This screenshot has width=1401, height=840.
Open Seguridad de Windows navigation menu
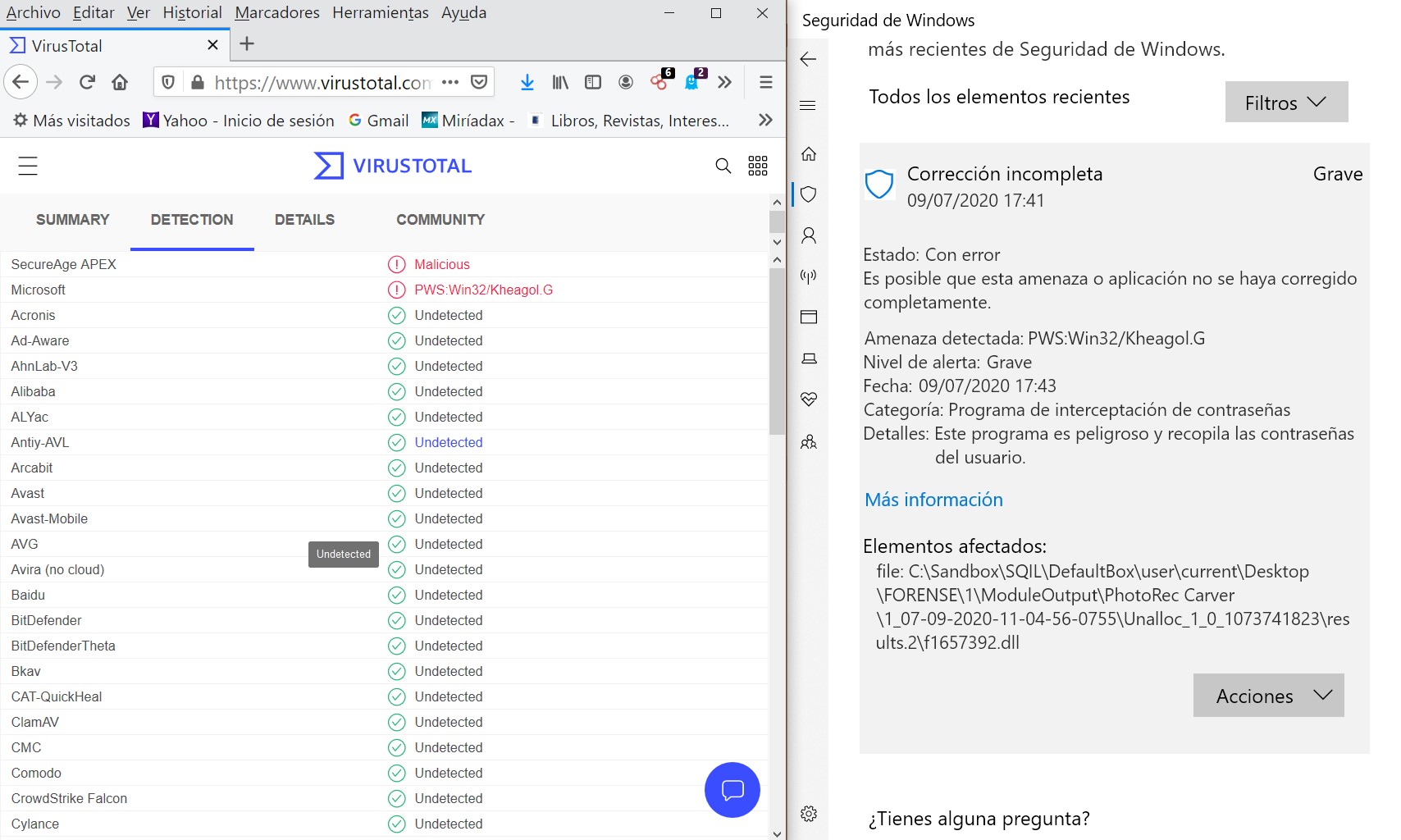point(808,105)
